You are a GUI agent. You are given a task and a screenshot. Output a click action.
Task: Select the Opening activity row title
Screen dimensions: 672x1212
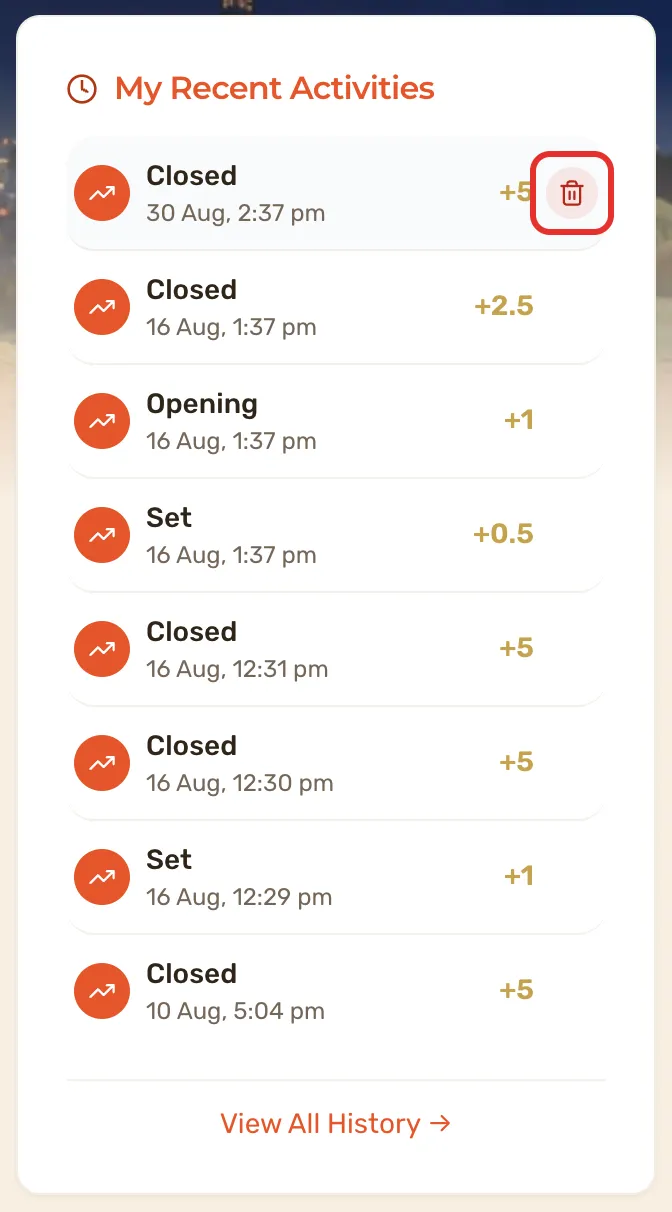point(202,404)
